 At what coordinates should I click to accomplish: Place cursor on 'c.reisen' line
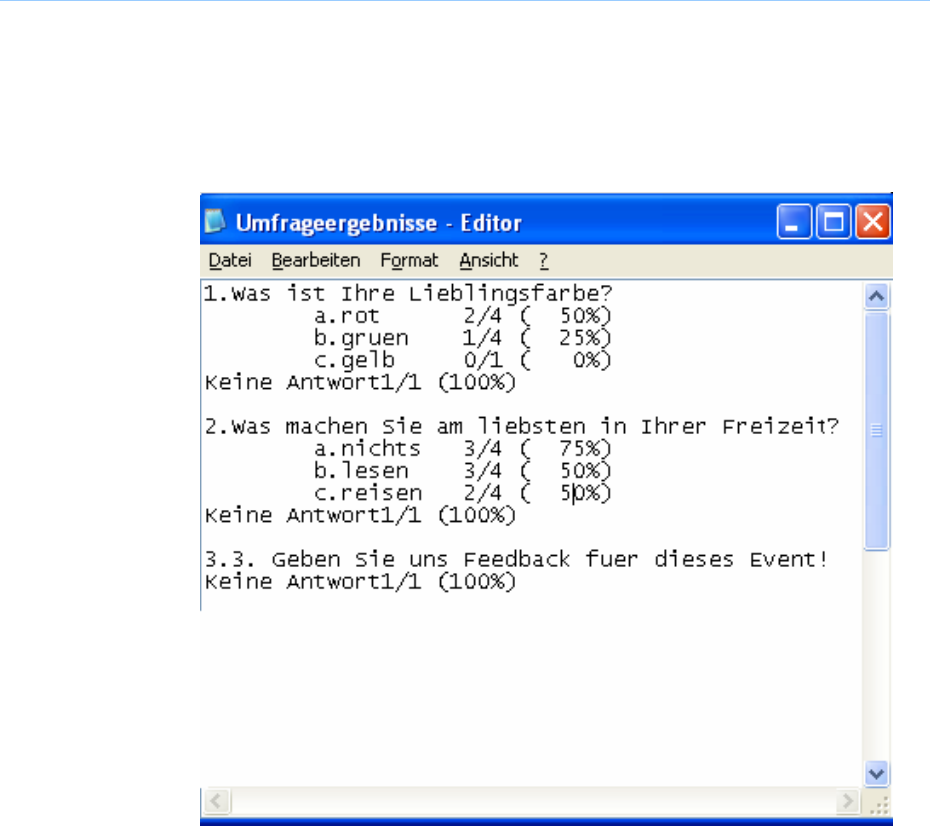[463, 493]
